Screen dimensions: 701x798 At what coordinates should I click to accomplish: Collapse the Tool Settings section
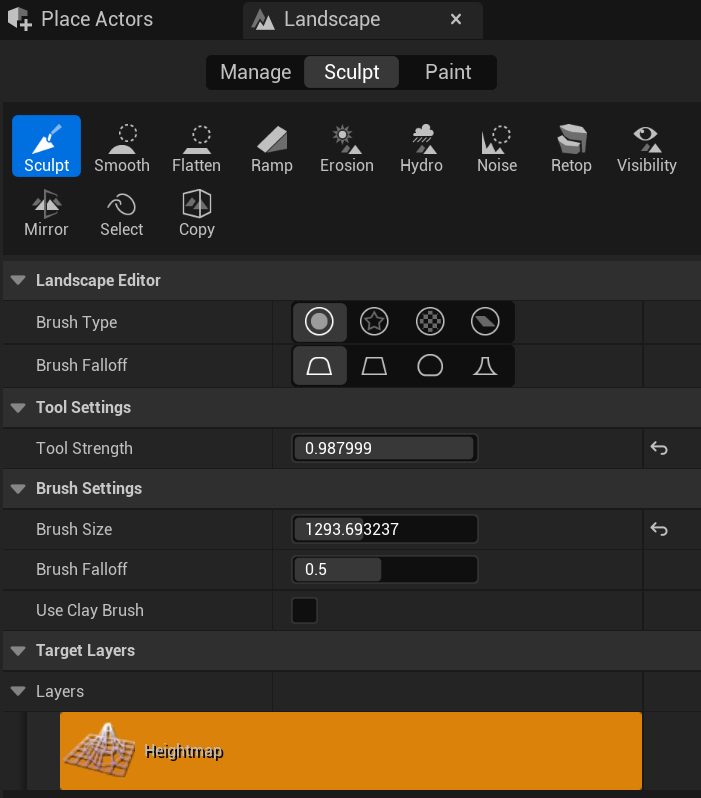[x=18, y=408]
